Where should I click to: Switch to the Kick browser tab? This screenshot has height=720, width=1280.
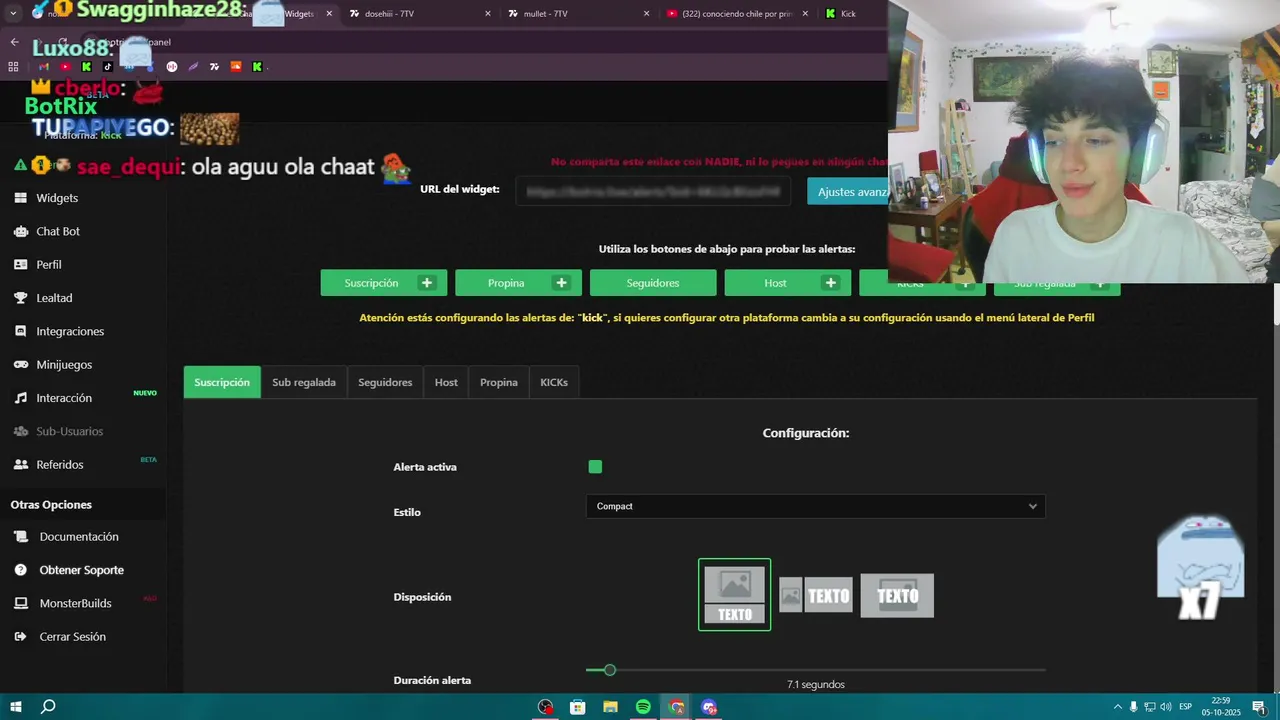pos(850,14)
